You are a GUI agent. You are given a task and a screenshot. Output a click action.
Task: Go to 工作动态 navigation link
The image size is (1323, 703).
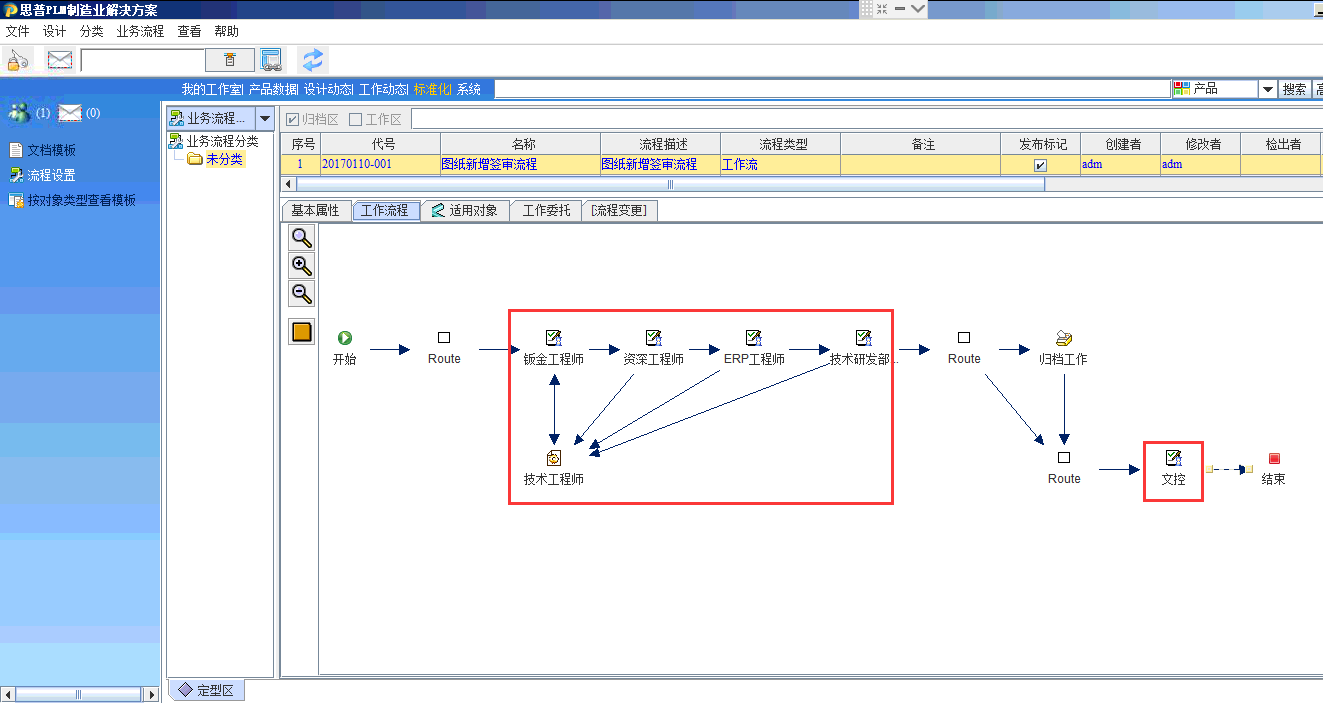[382, 89]
